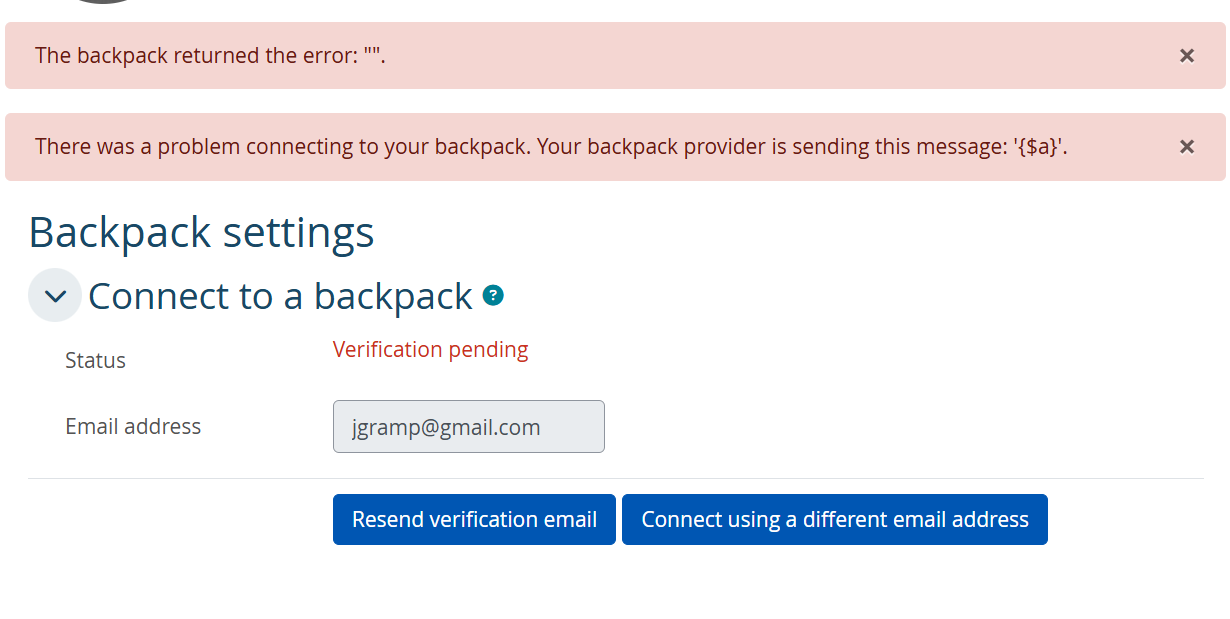Dismiss the 'backpack returned the error' alert
This screenshot has height=619, width=1230.
tap(1187, 56)
